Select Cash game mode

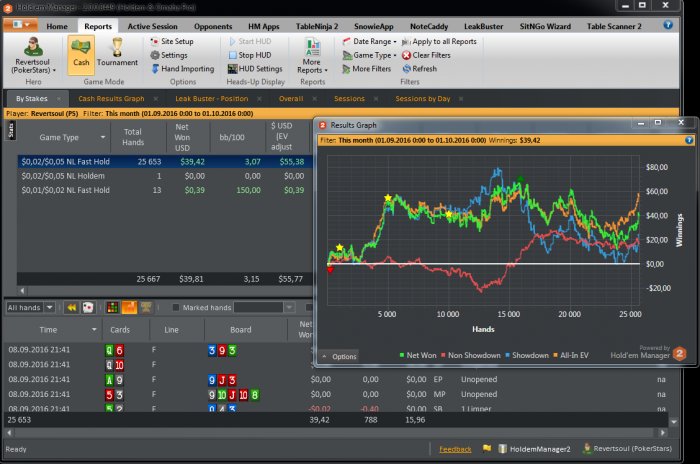point(81,52)
